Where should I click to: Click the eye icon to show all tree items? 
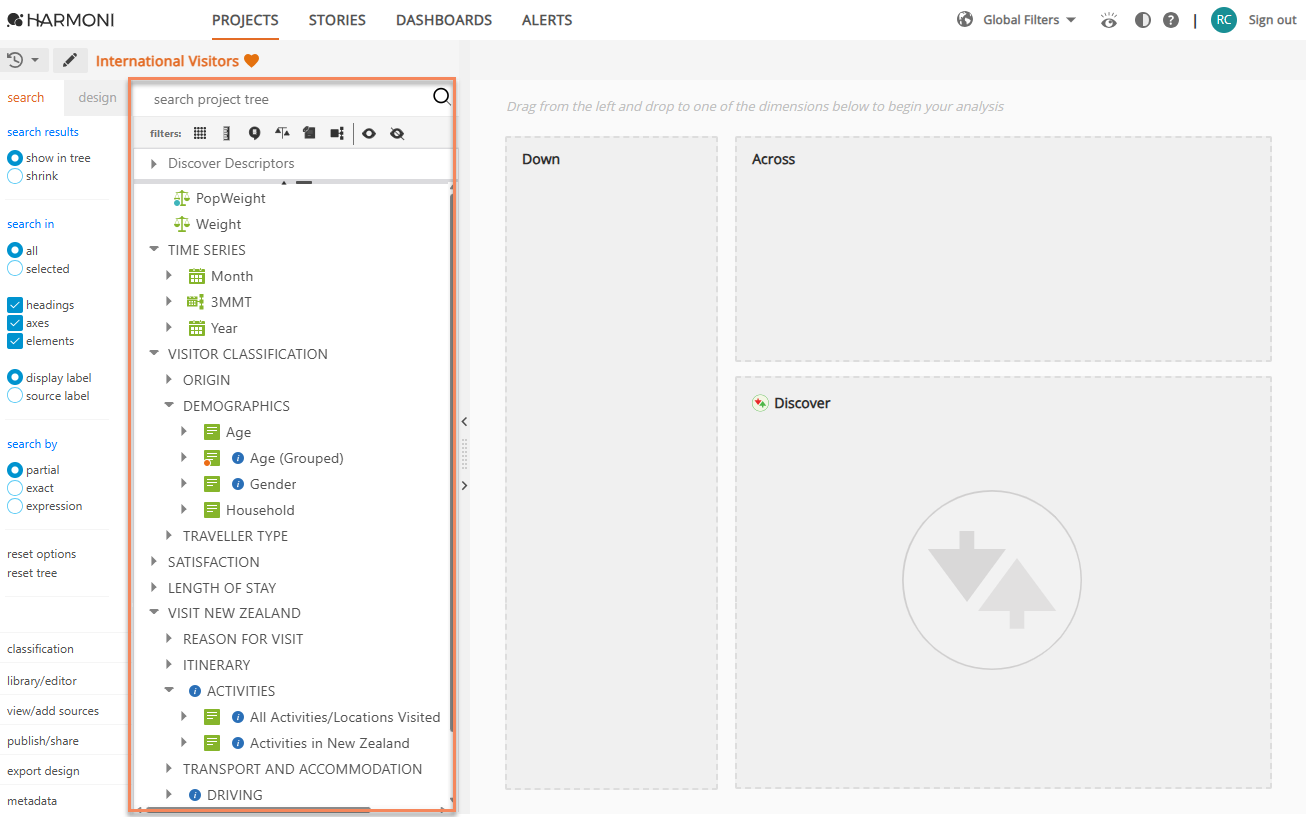368,132
